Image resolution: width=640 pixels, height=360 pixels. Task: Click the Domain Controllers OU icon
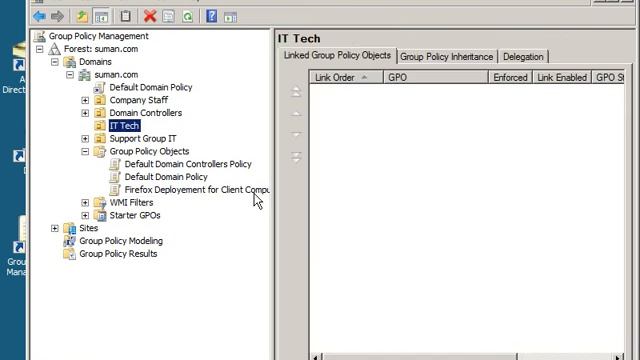pos(100,113)
